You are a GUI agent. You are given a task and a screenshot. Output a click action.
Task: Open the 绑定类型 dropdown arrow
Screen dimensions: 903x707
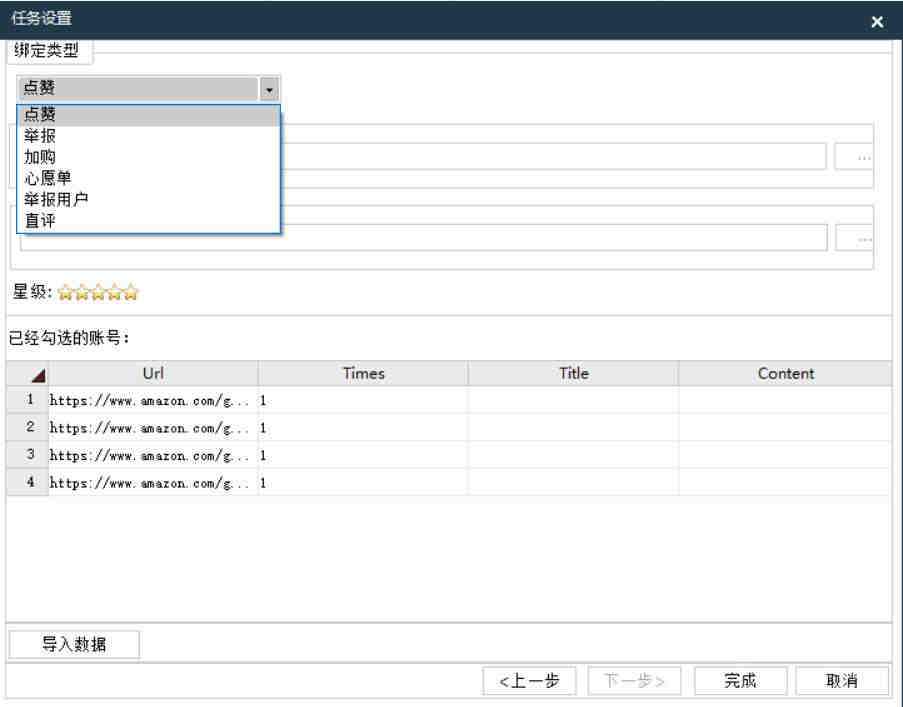(x=269, y=89)
